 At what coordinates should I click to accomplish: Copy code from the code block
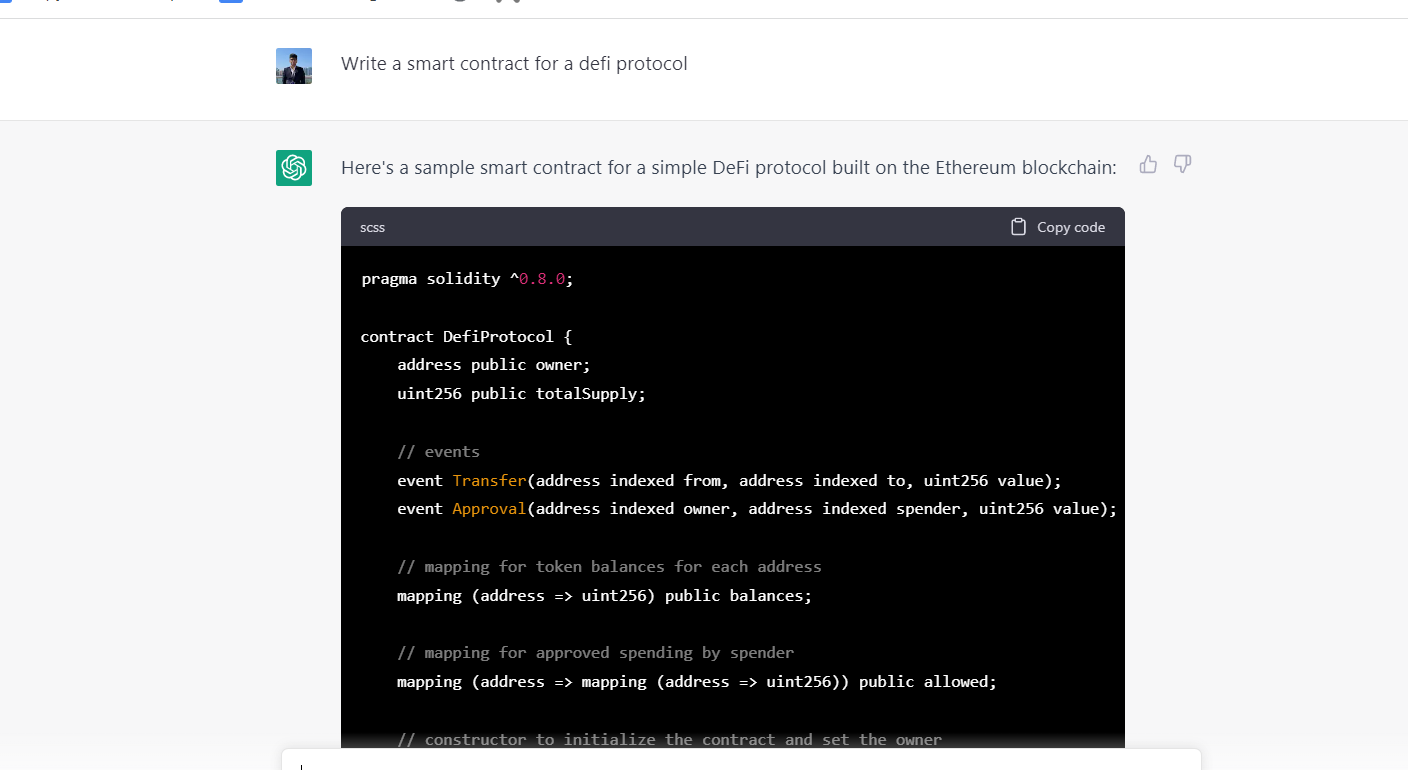coord(1058,227)
